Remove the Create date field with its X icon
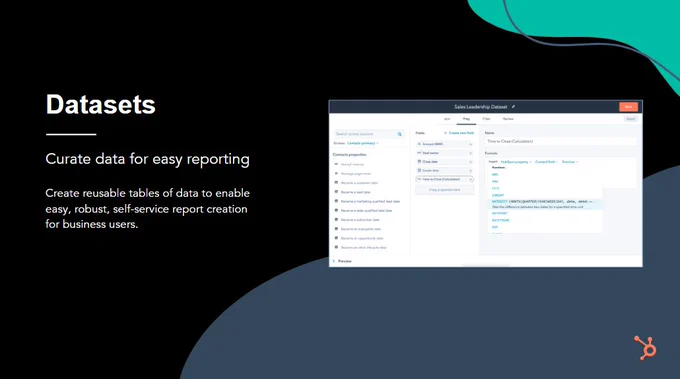 tap(471, 170)
